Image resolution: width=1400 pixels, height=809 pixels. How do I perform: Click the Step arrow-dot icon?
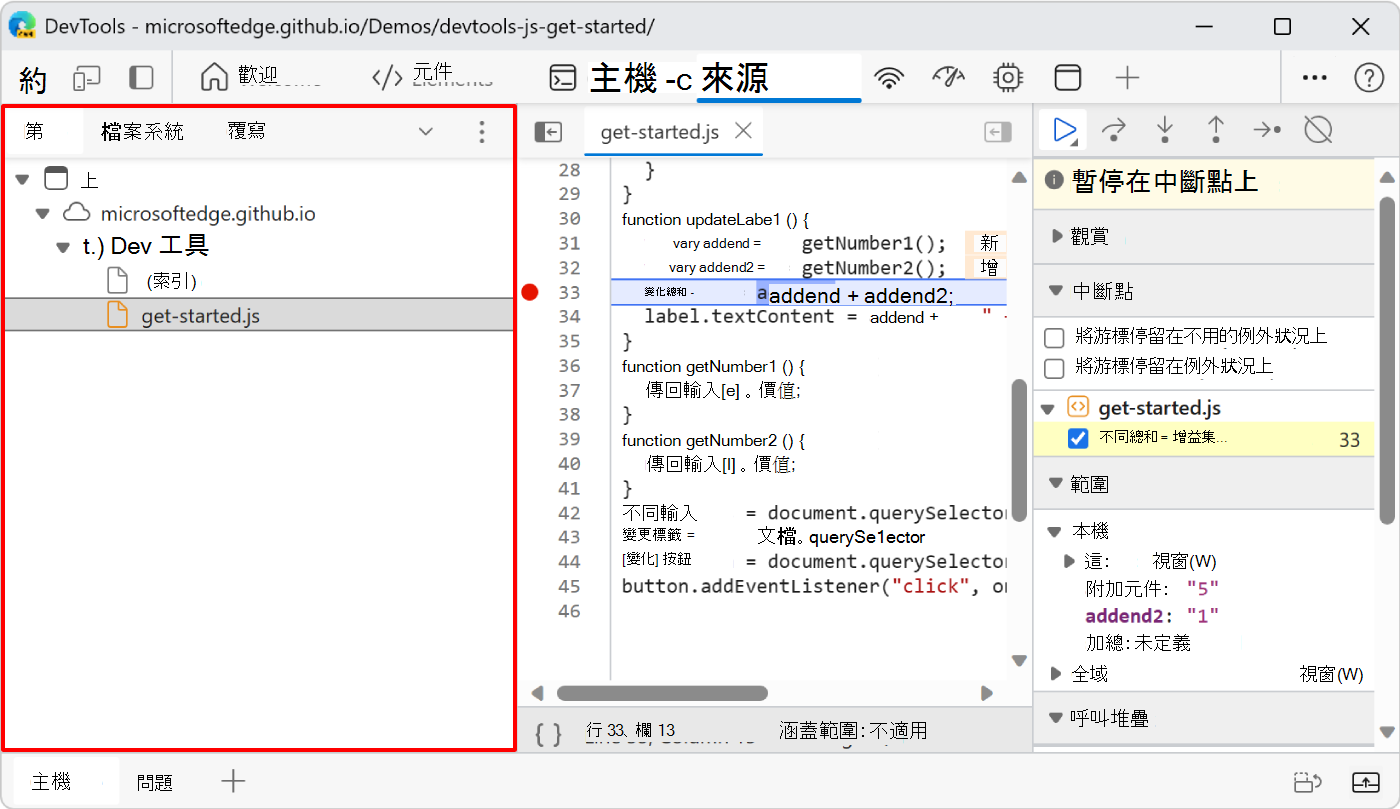pos(1267,129)
